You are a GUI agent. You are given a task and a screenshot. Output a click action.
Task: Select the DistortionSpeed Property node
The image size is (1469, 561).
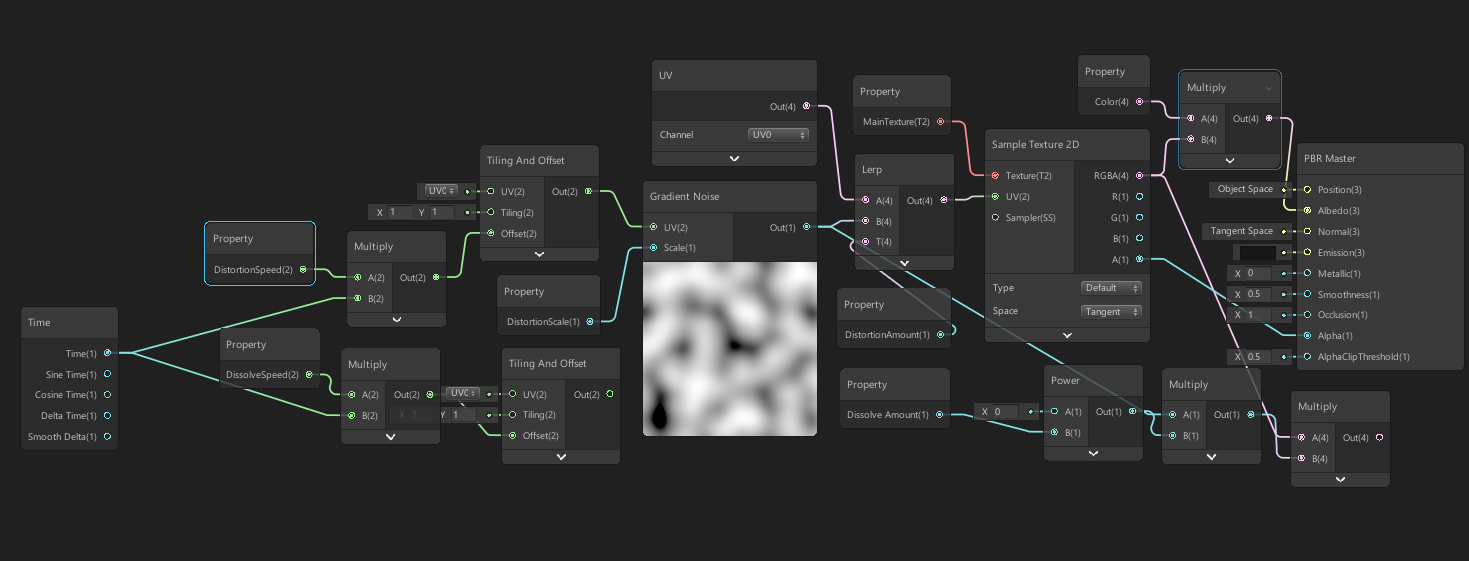tap(260, 240)
